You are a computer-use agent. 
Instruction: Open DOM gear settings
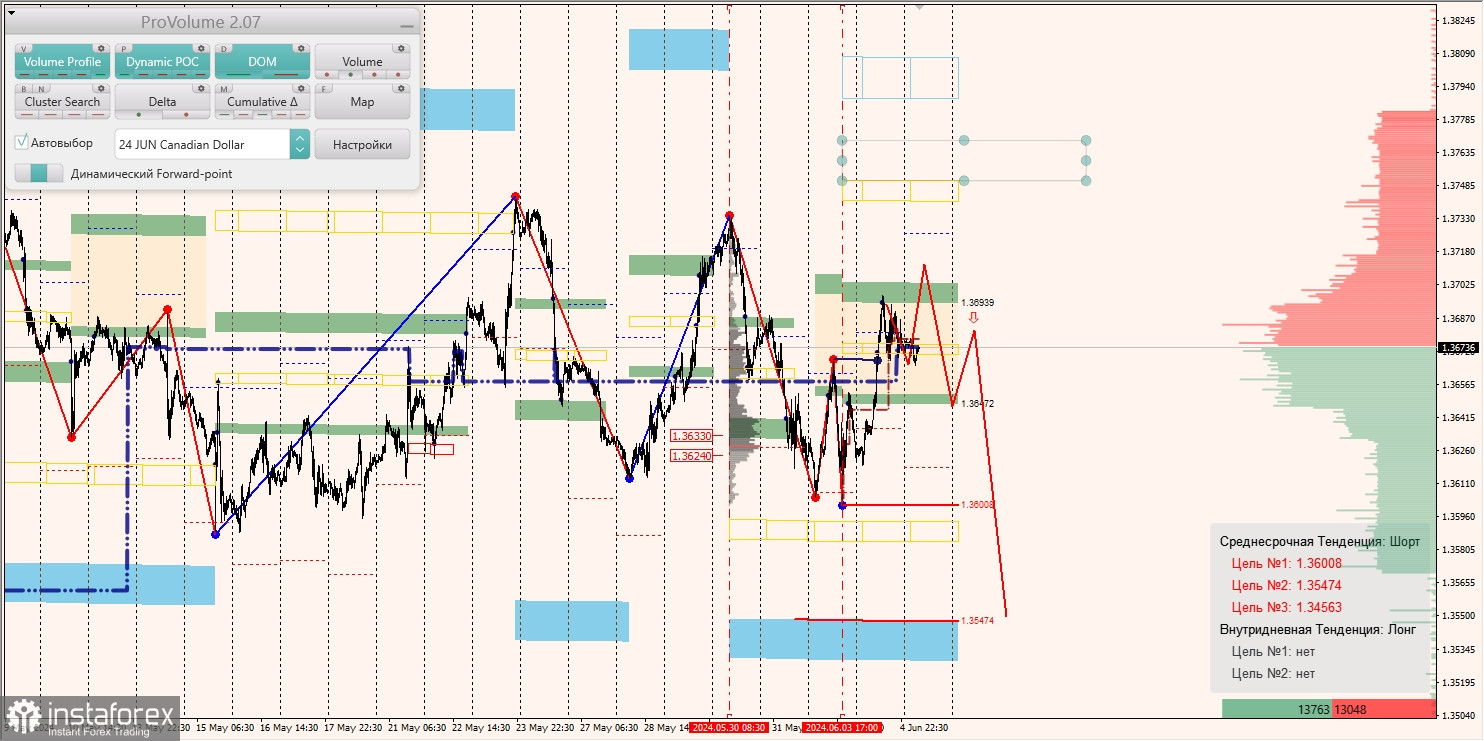[301, 48]
